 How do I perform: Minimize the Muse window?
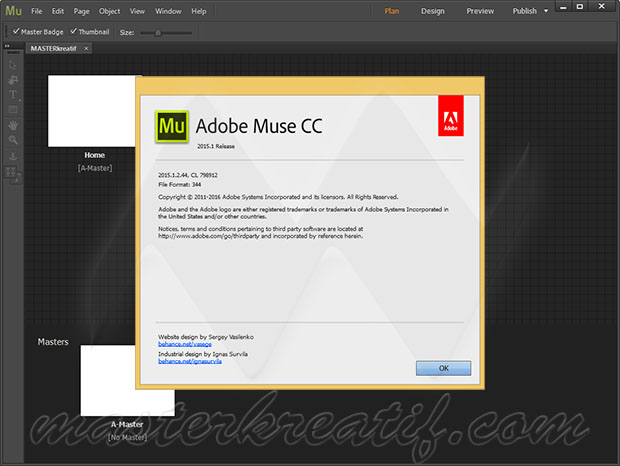tap(563, 7)
